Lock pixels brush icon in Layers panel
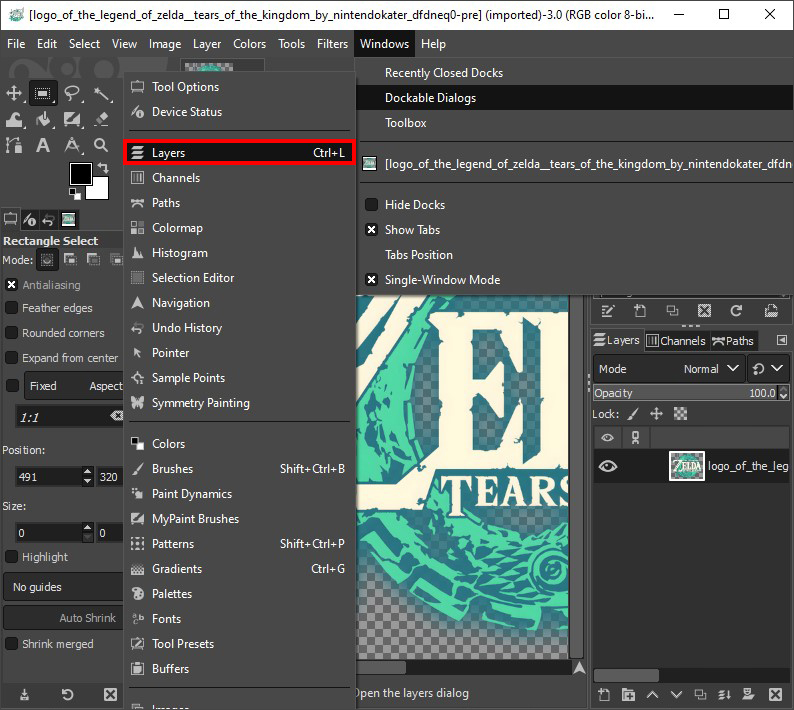The width and height of the screenshot is (794, 710). (633, 414)
